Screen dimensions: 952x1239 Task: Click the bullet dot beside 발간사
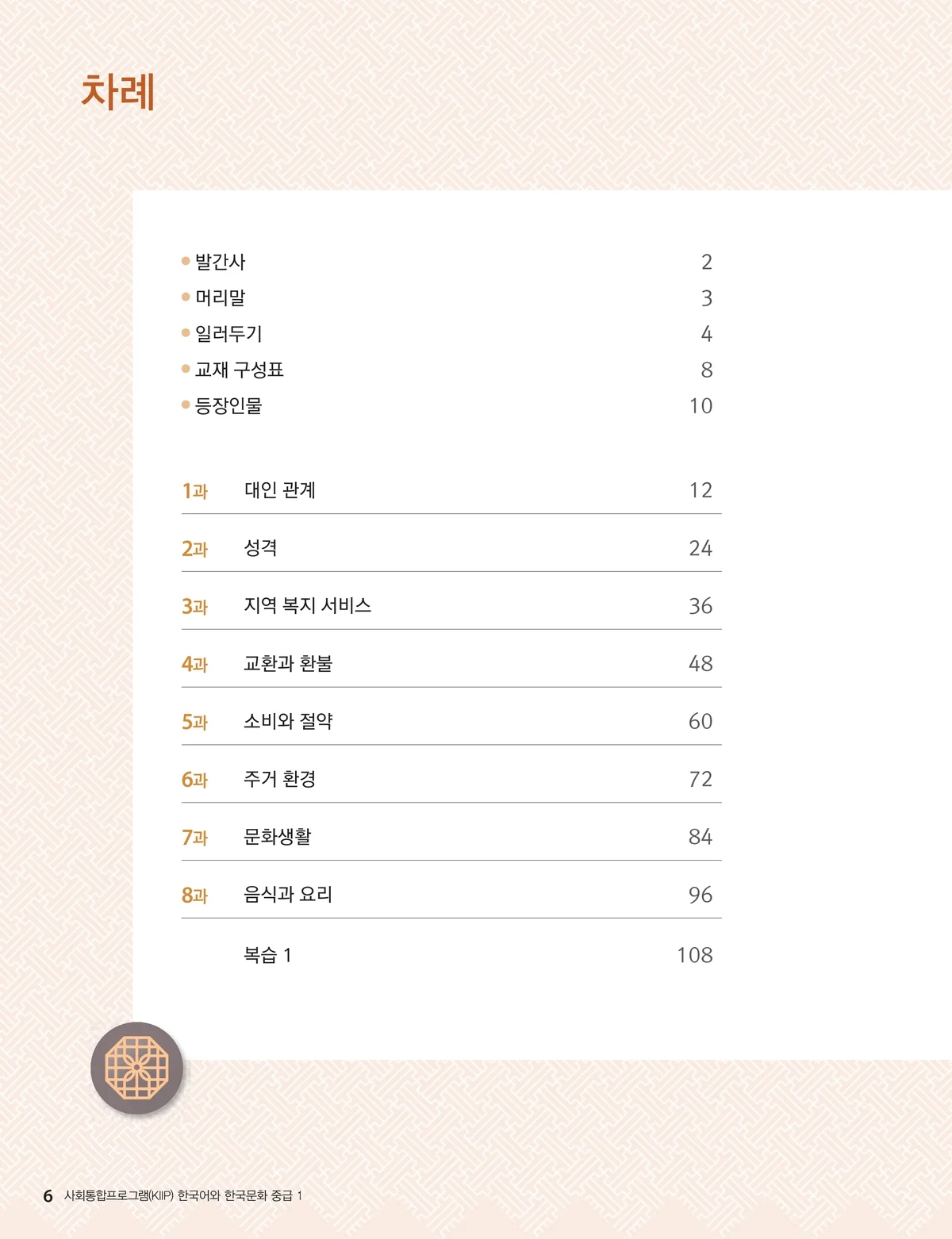tap(186, 261)
